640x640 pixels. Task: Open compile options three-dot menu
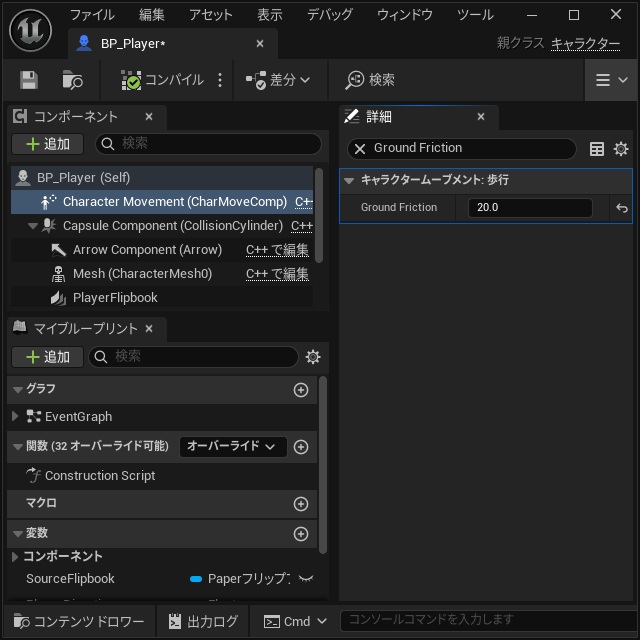220,80
